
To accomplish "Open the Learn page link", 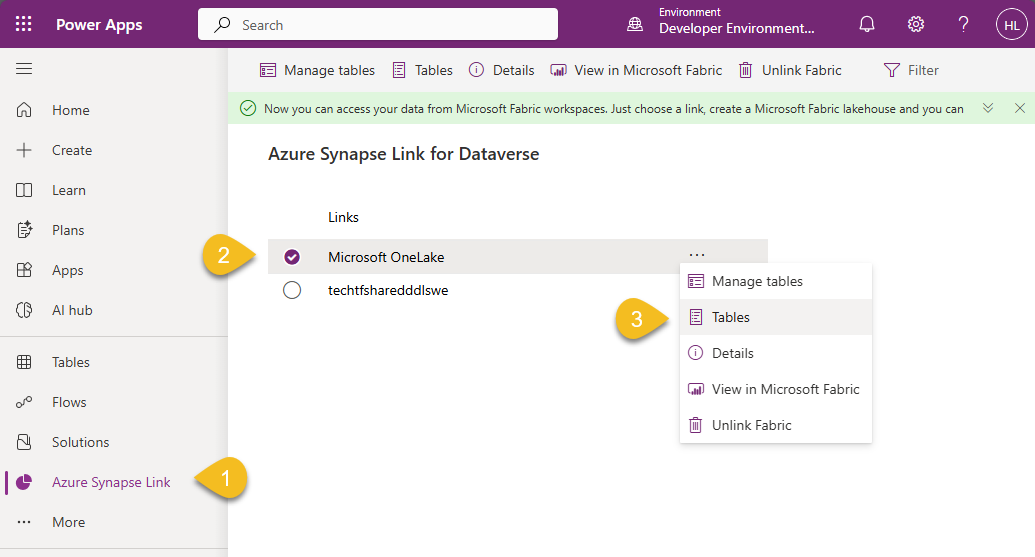I will coord(69,190).
